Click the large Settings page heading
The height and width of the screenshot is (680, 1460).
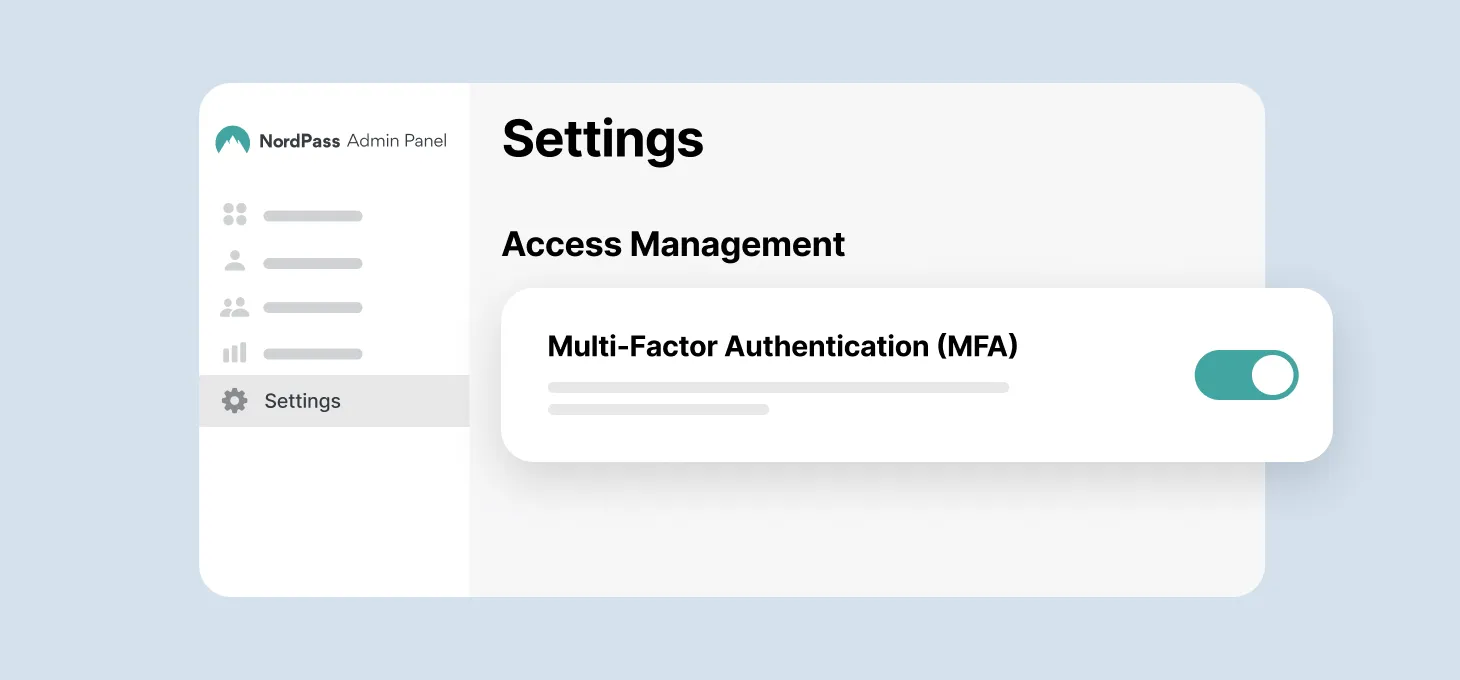click(603, 138)
